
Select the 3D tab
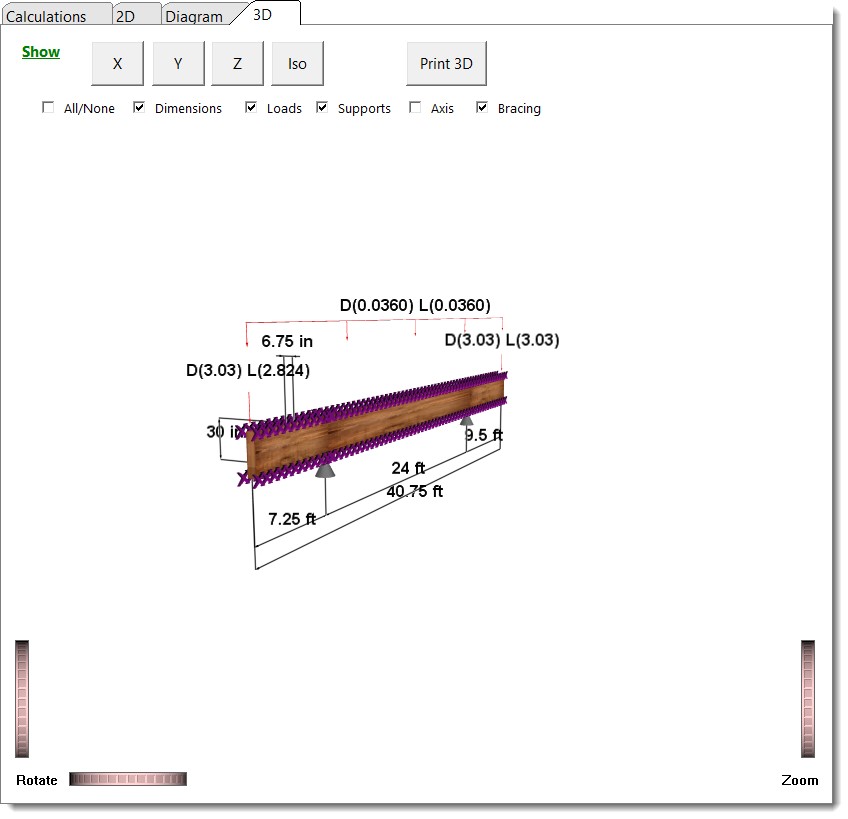[263, 14]
